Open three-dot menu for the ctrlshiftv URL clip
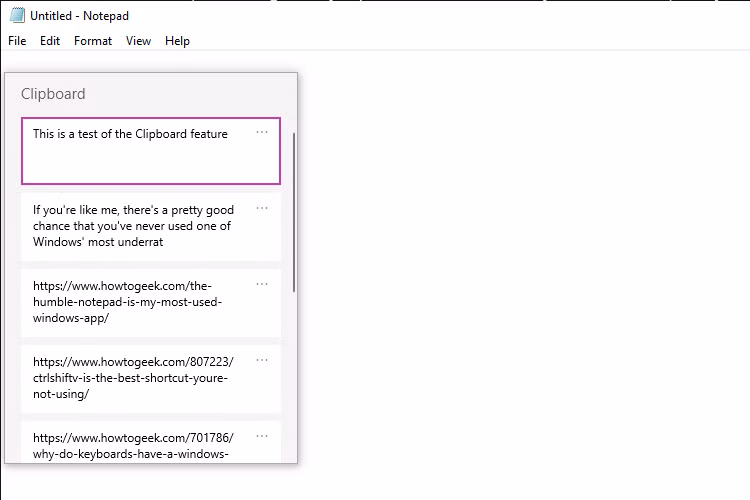Screen dimensions: 750x500 tap(262, 360)
